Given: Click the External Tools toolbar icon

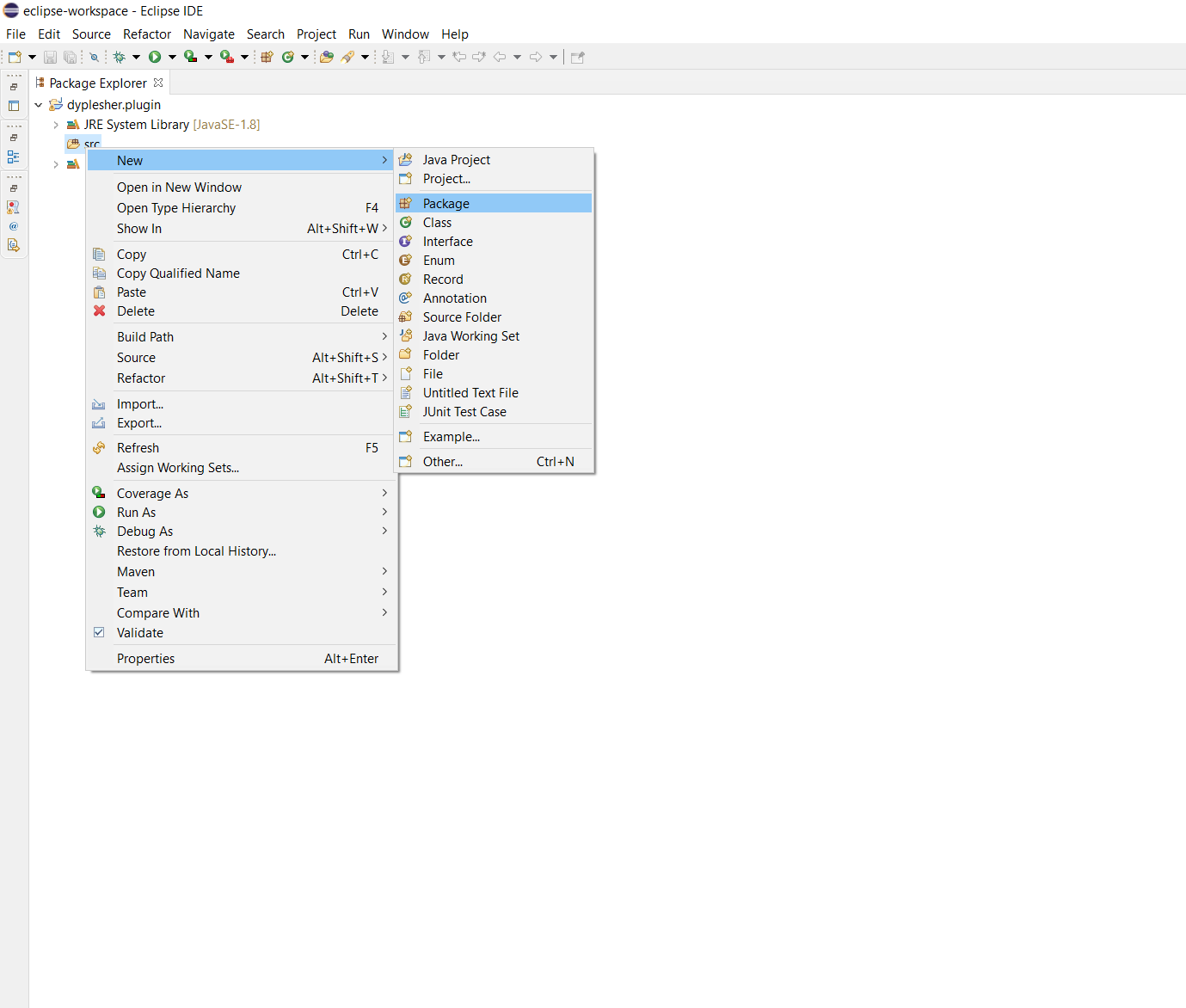Looking at the screenshot, I should tap(226, 57).
